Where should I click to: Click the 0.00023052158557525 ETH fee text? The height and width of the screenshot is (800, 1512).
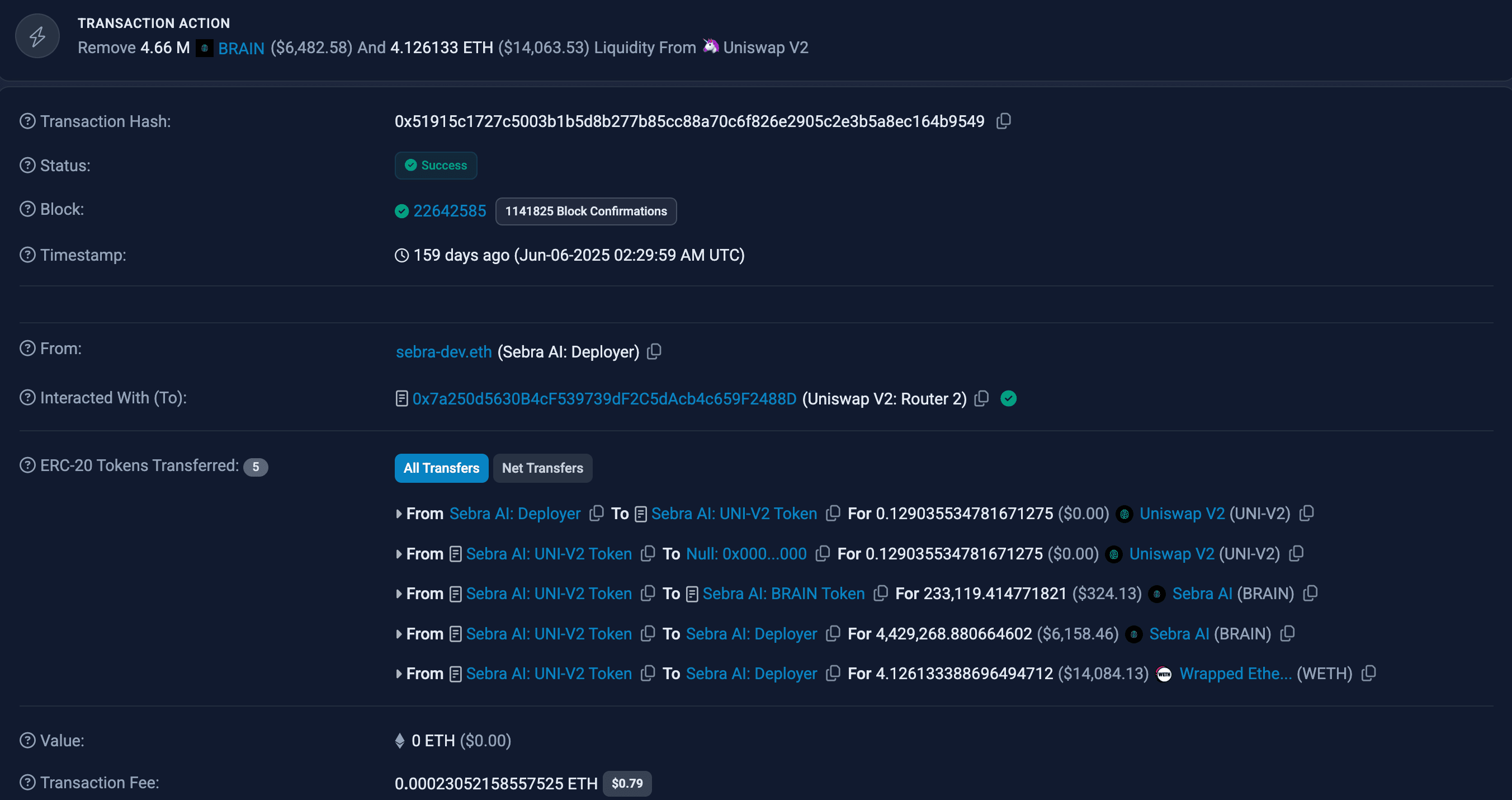pos(497,784)
